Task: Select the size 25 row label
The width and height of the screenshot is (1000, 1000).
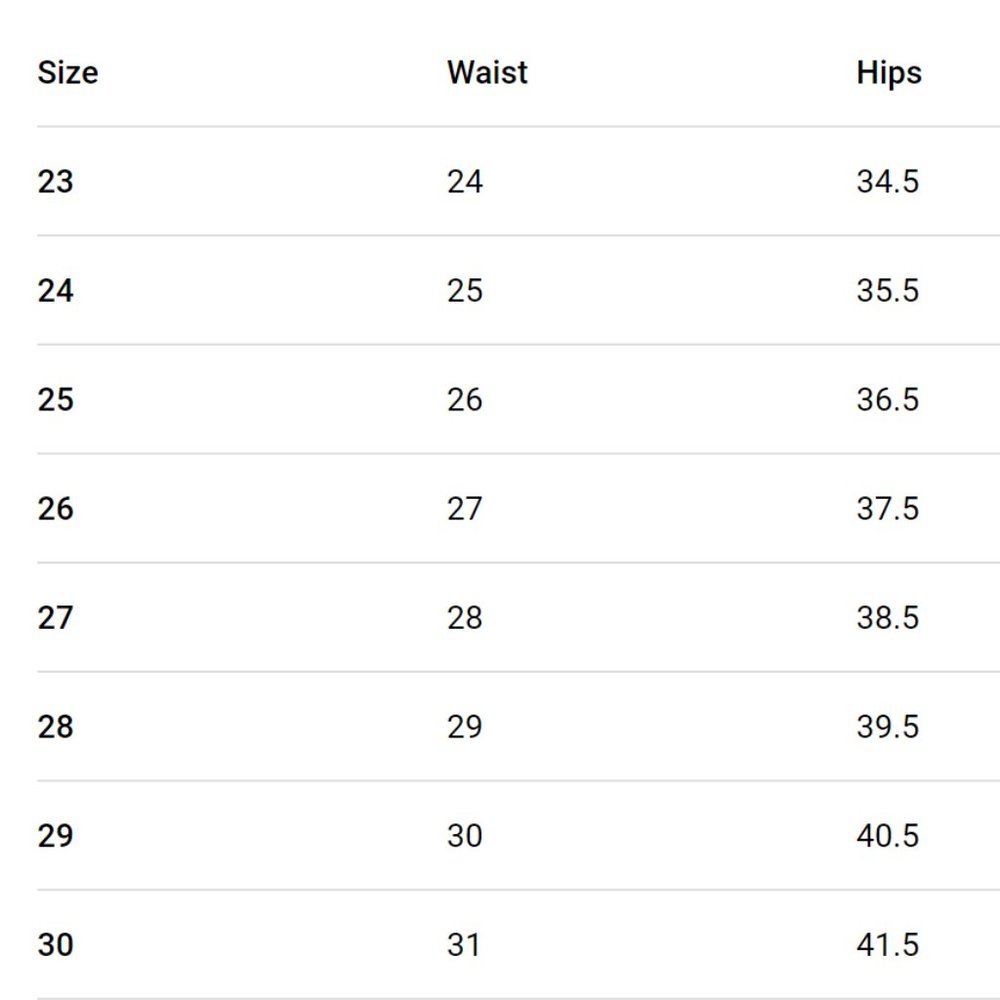Action: 56,400
